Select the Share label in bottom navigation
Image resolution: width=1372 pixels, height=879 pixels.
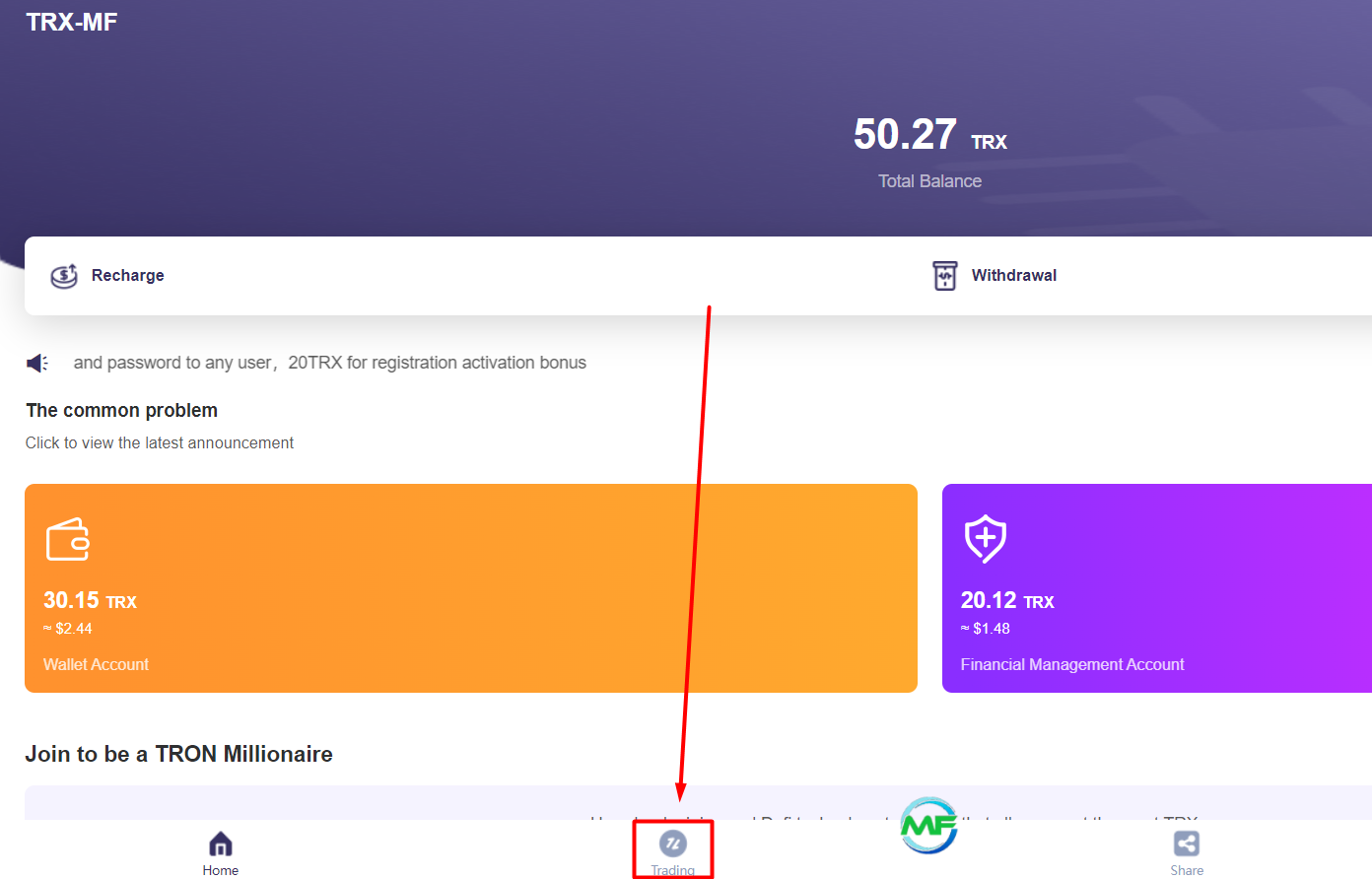pos(1187,870)
